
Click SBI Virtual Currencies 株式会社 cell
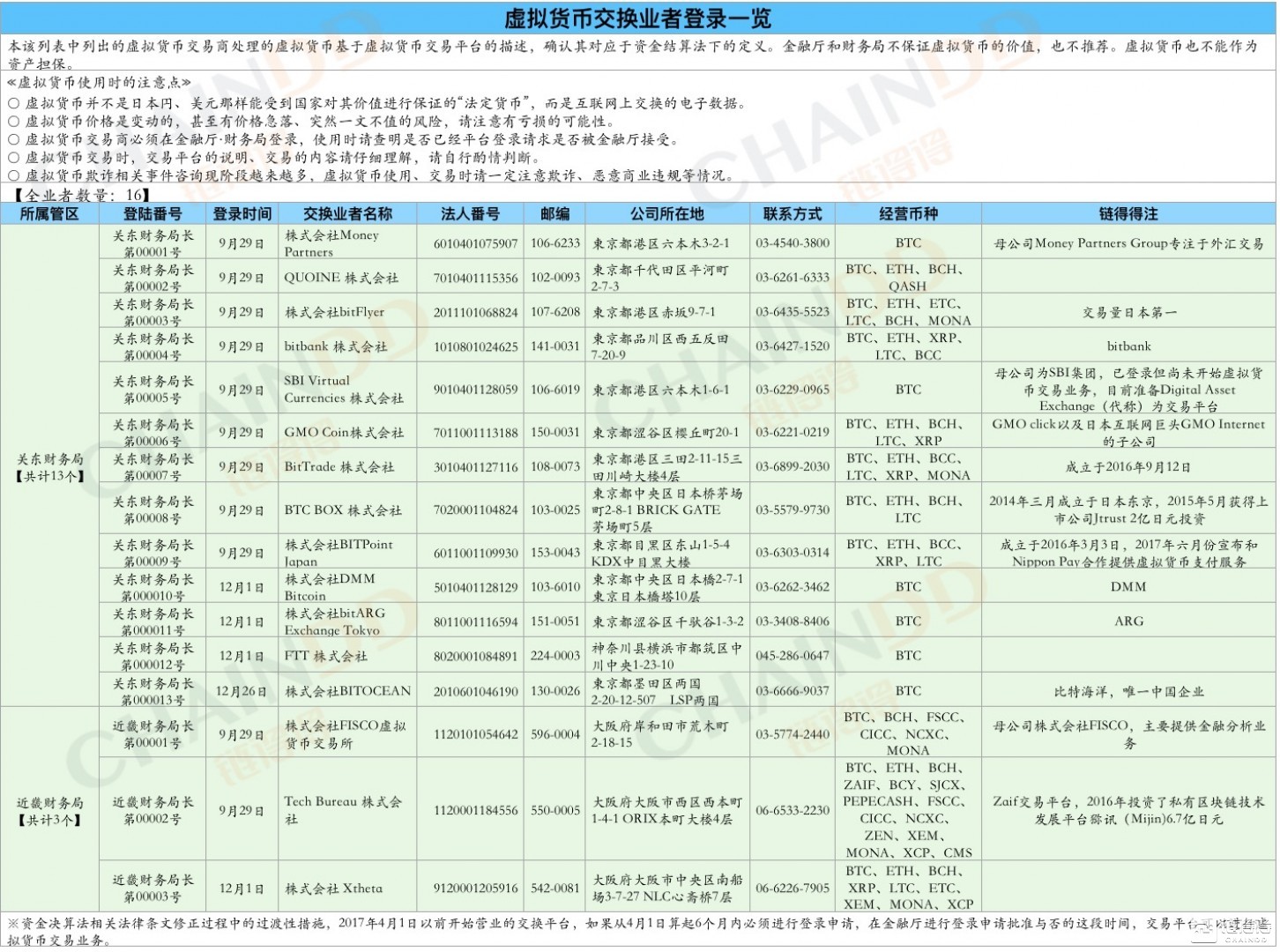click(x=347, y=389)
